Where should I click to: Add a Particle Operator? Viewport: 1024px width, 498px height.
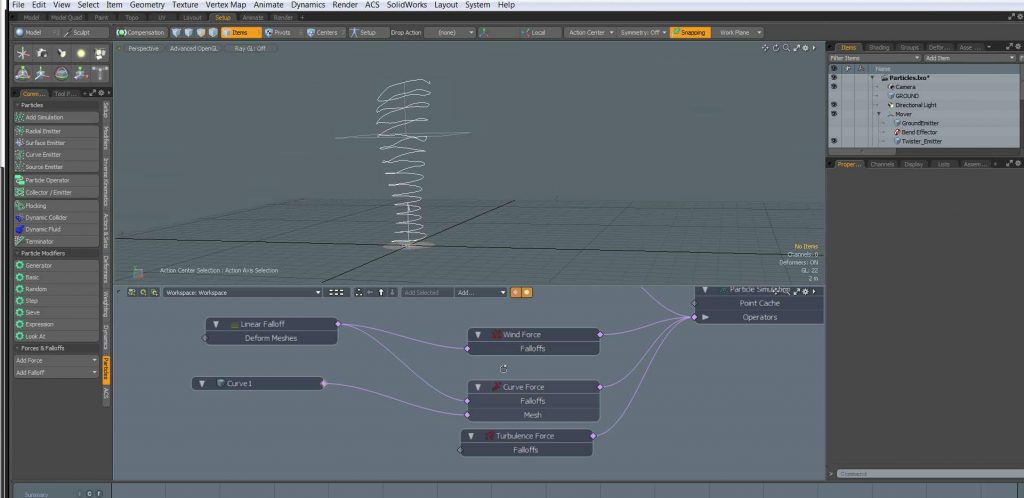(x=56, y=180)
